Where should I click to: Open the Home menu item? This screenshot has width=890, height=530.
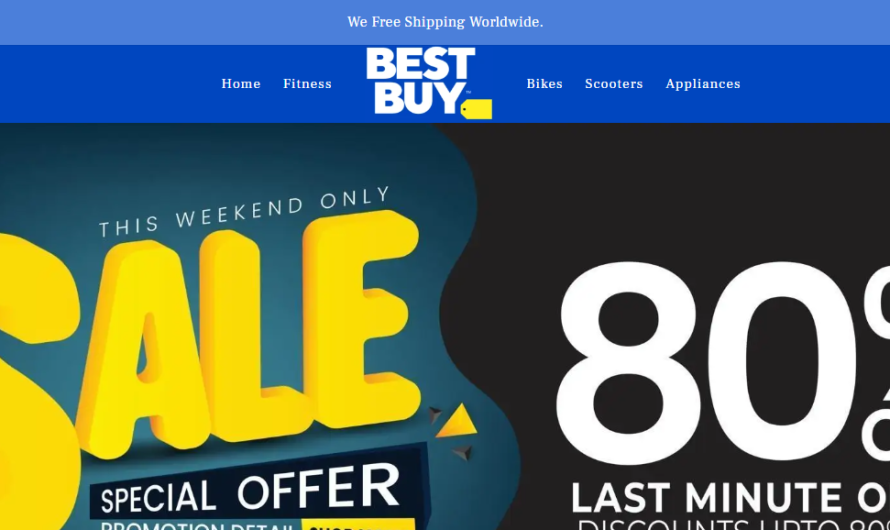click(241, 84)
